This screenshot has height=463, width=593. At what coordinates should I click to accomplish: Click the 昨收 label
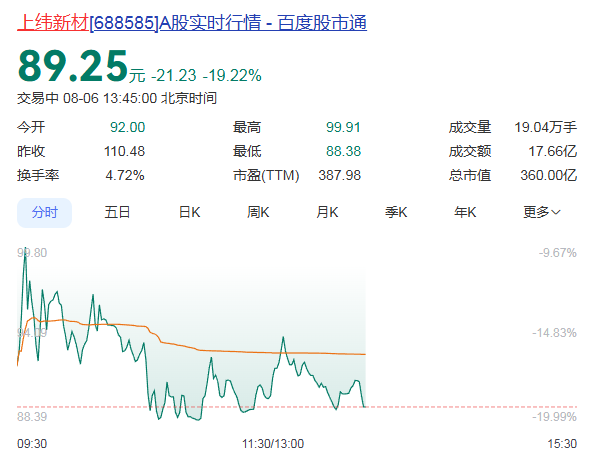[31, 151]
